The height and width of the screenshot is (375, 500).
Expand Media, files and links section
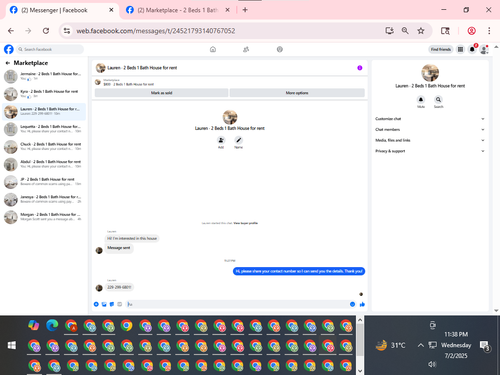coord(430,140)
